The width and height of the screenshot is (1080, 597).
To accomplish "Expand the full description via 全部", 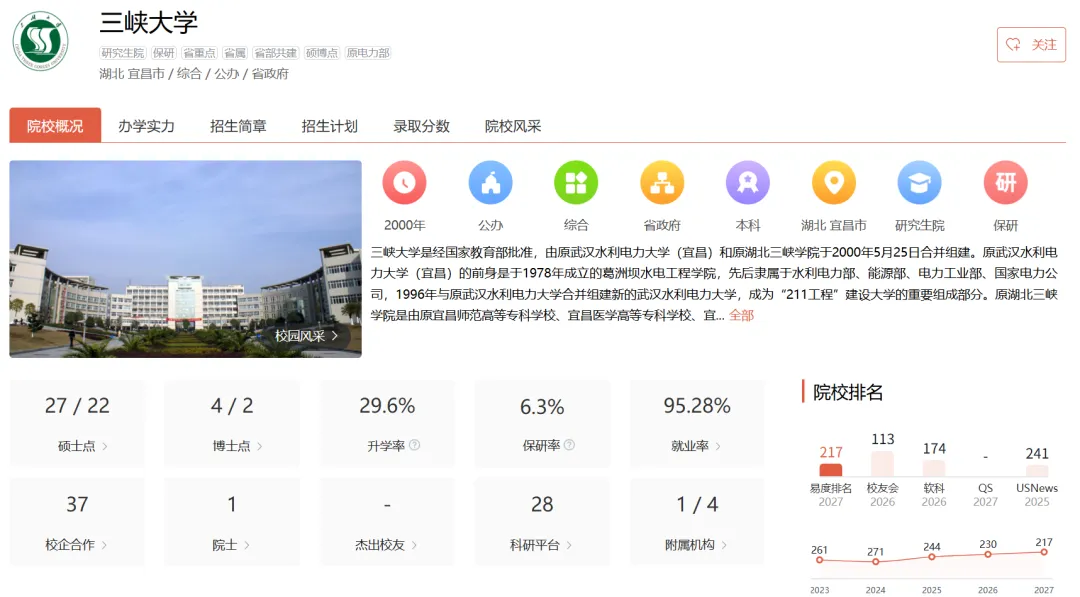I will [742, 315].
